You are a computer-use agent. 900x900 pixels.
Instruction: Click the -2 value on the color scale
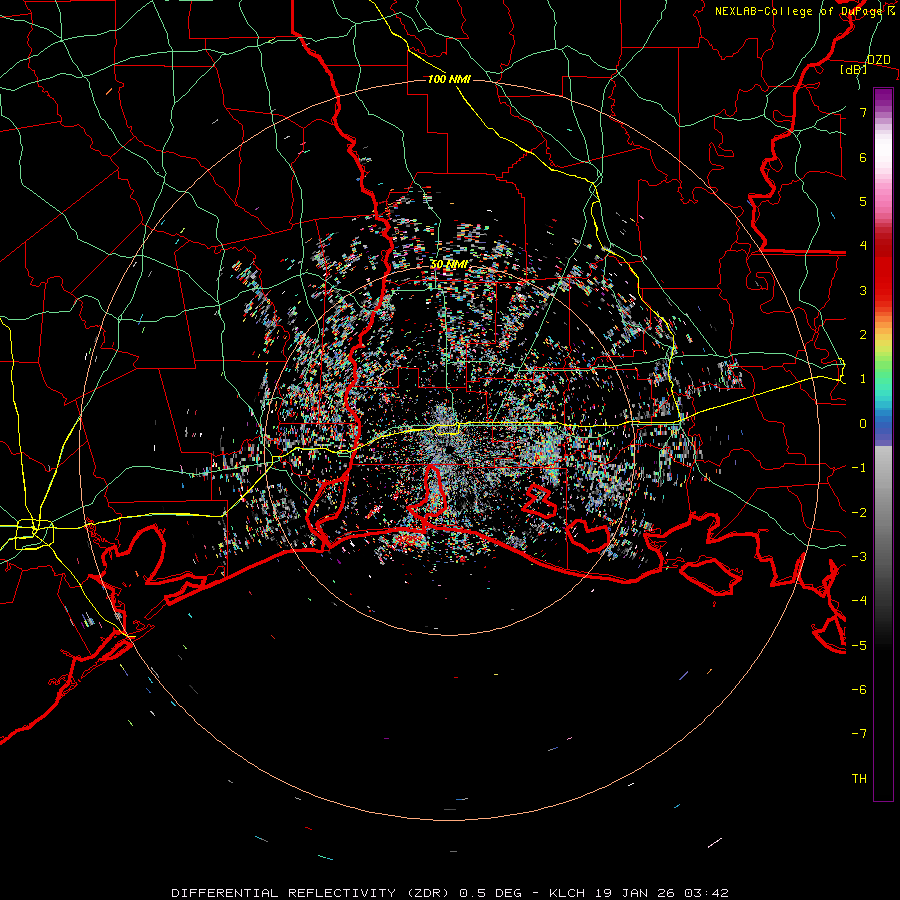859,512
